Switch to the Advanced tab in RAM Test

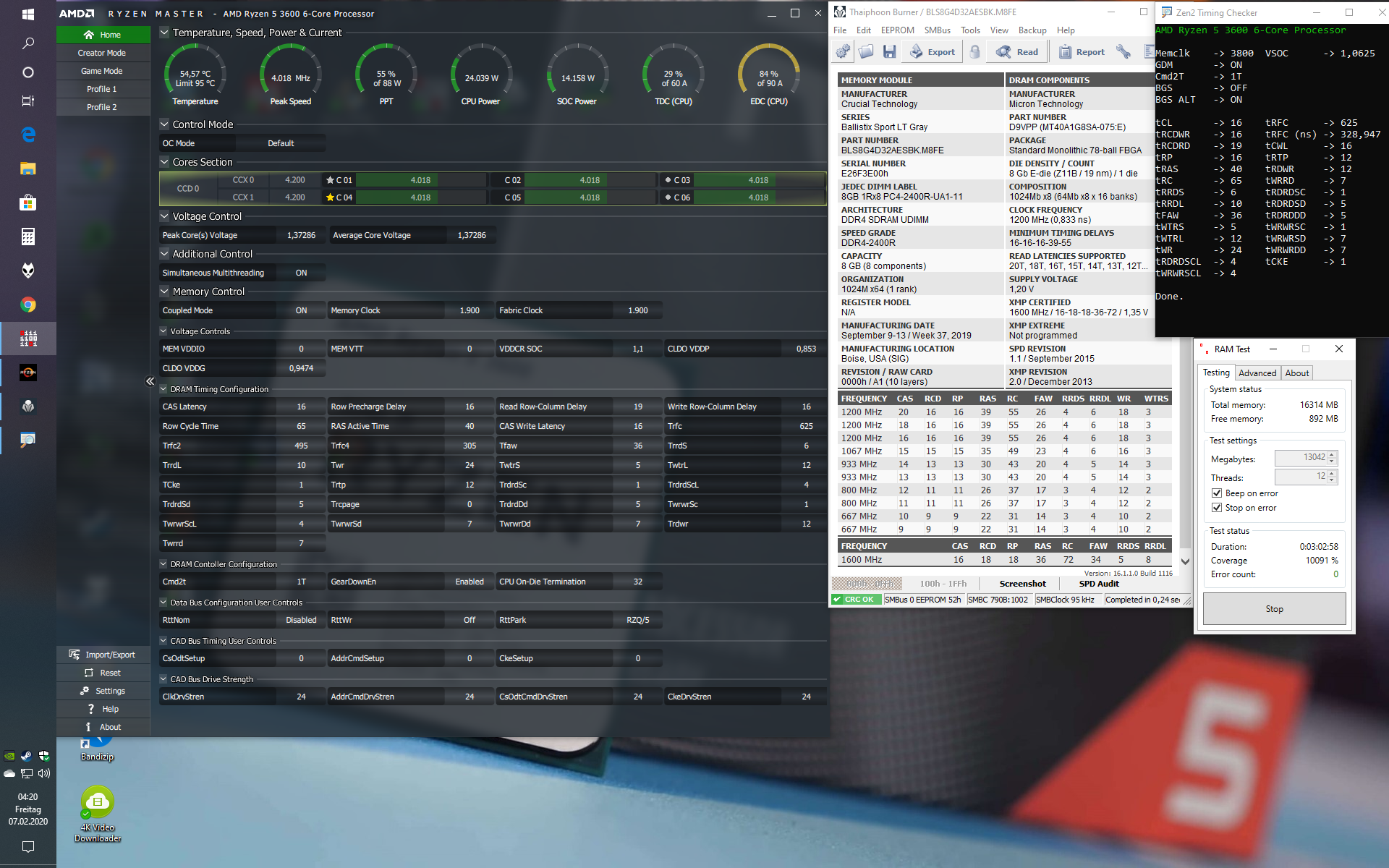click(1257, 373)
